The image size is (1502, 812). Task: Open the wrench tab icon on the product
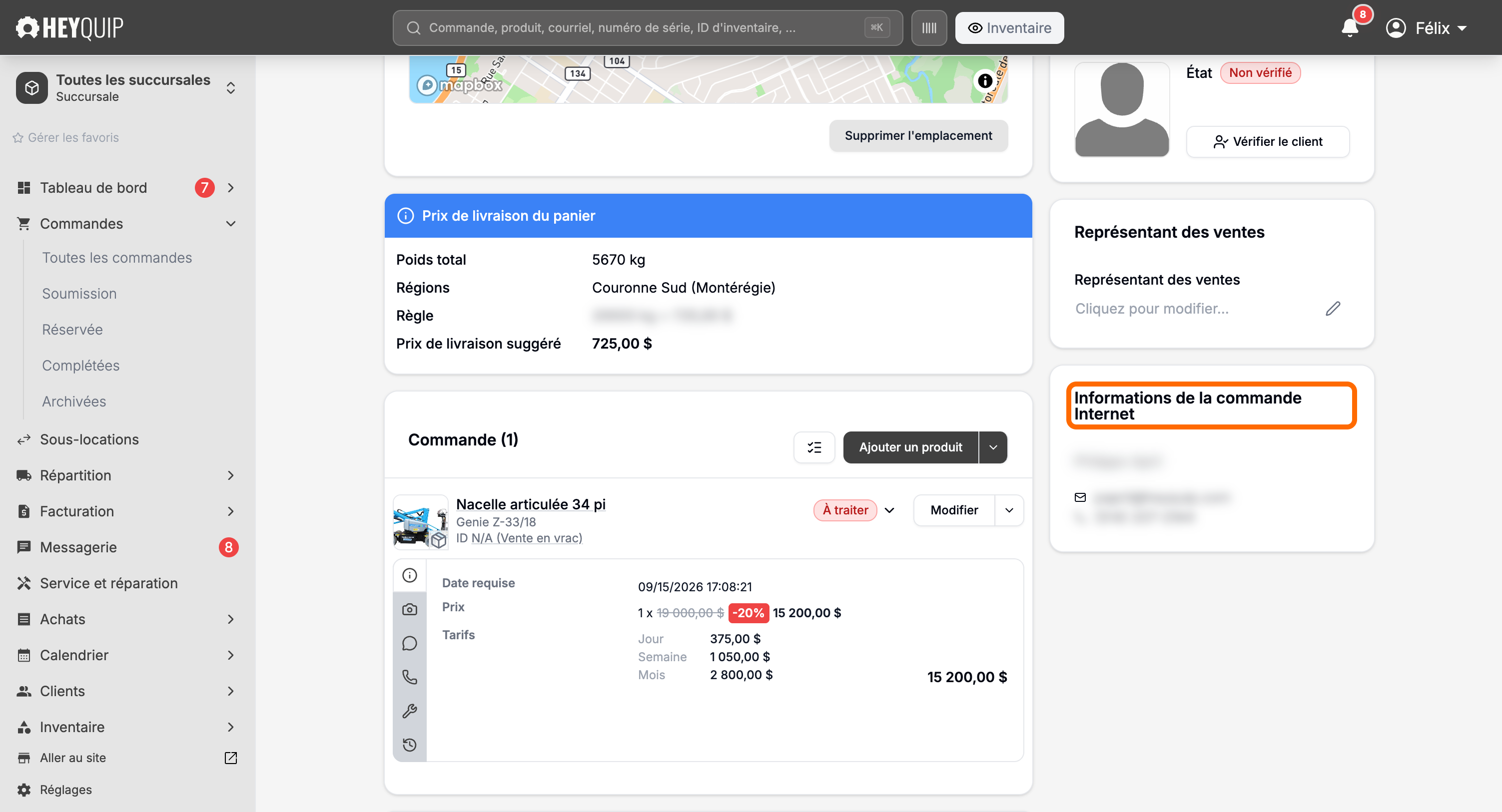tap(410, 711)
